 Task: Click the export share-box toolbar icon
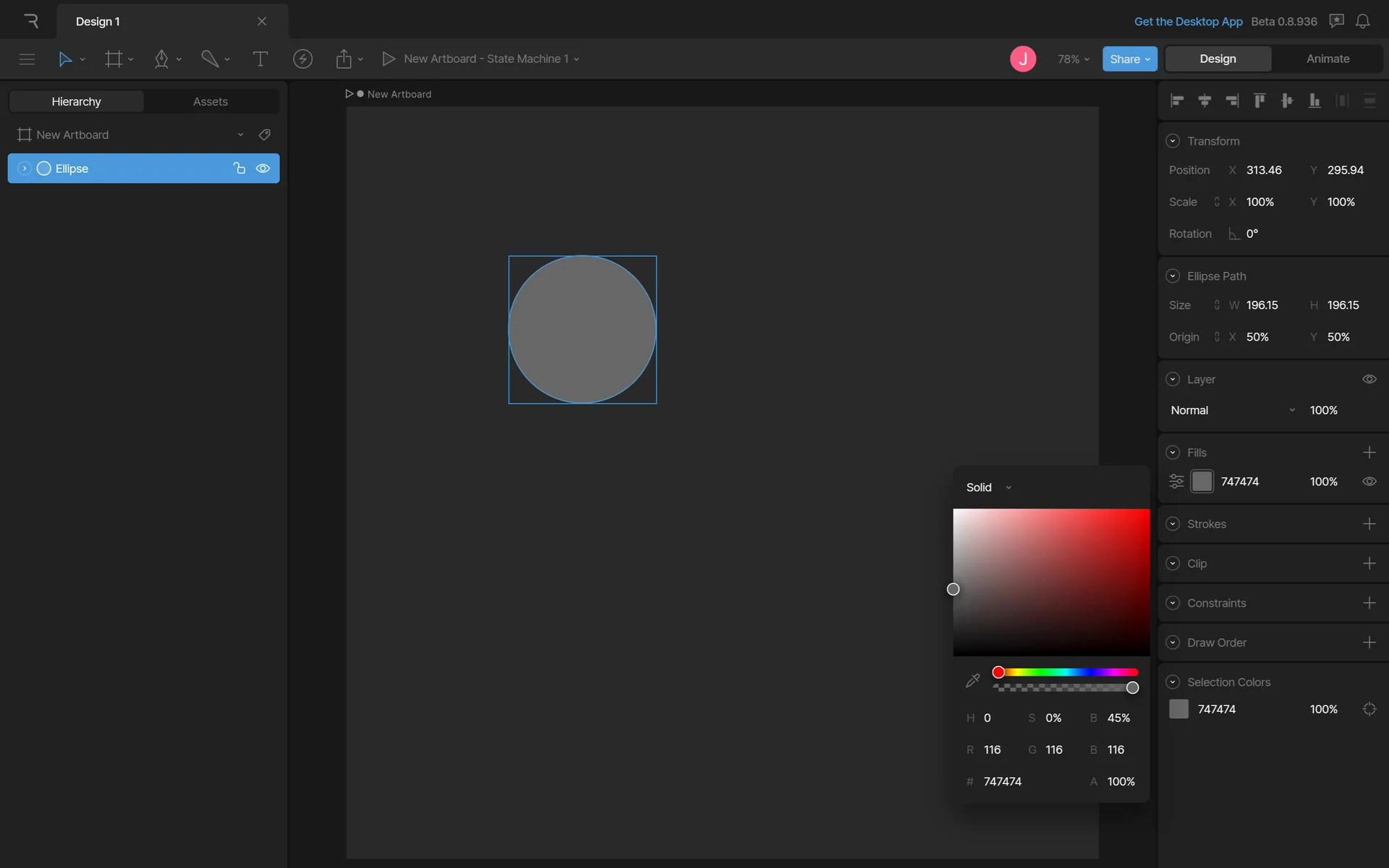(344, 59)
